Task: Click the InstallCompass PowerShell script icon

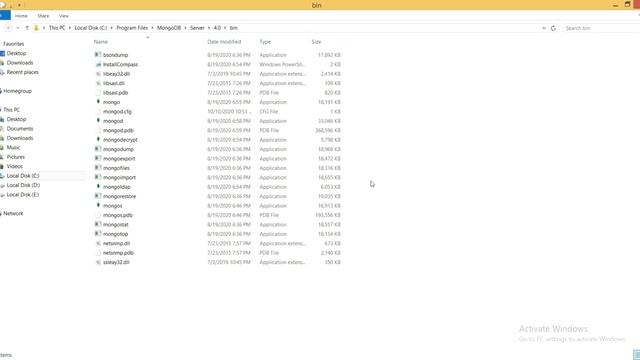Action: click(98, 64)
